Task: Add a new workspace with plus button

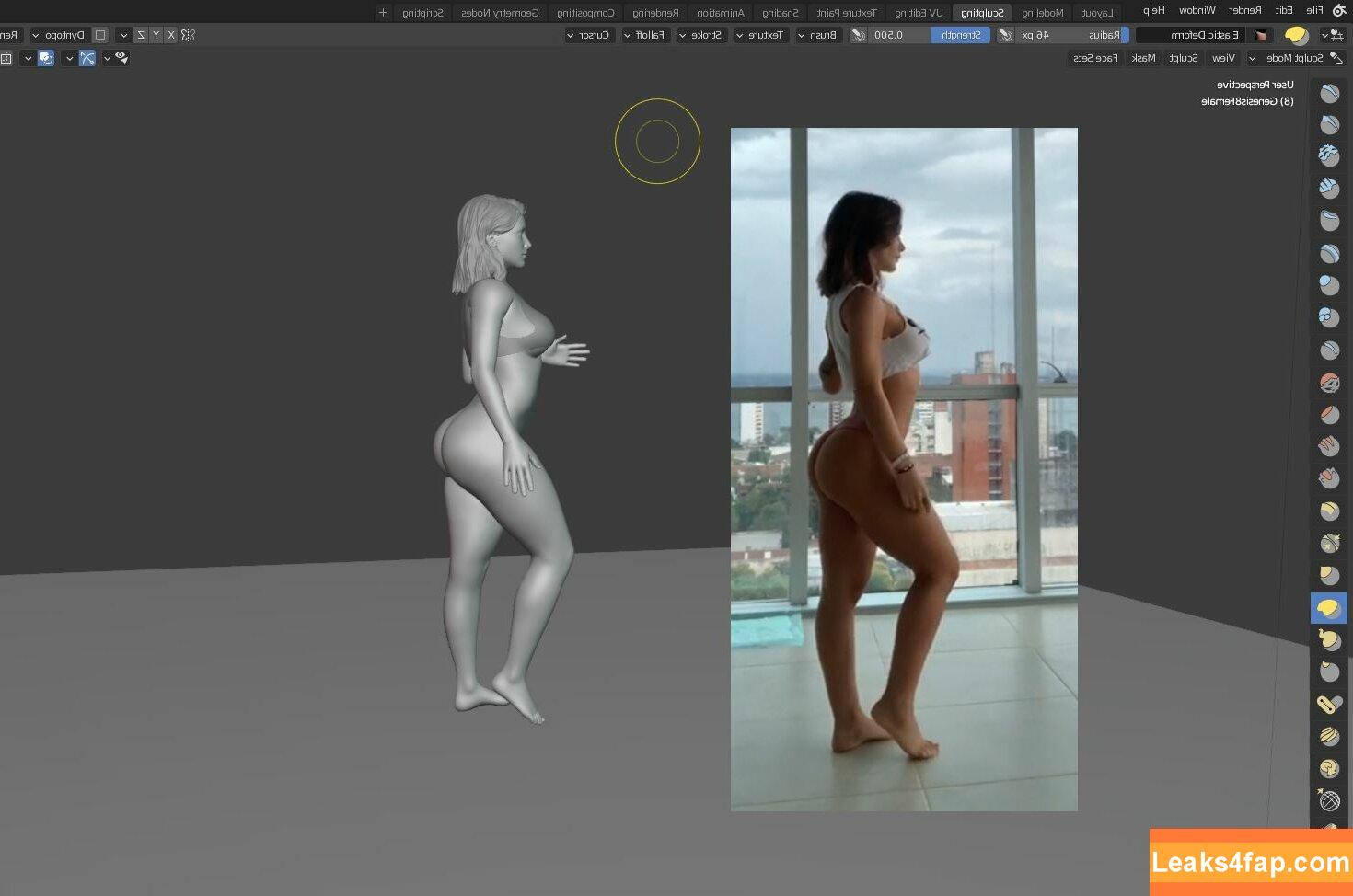Action: (383, 13)
